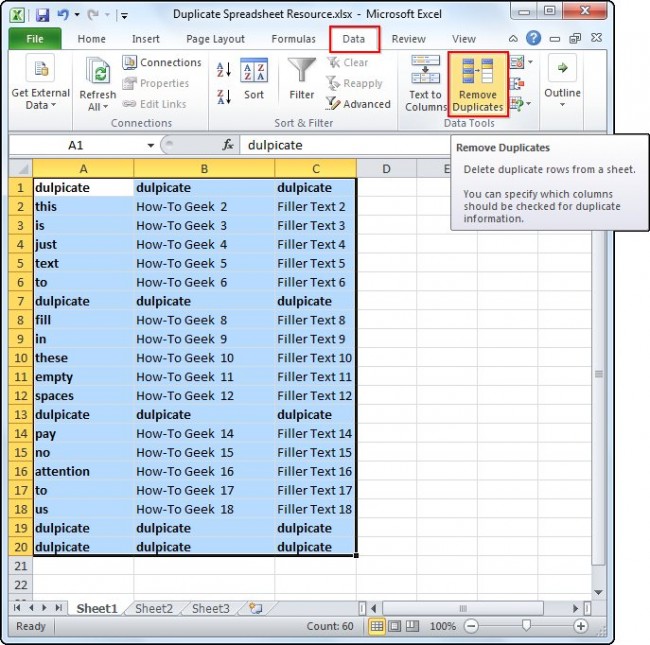Viewport: 650px width, 645px height.
Task: Select the Sheet1 worksheet tab
Action: pos(97,609)
